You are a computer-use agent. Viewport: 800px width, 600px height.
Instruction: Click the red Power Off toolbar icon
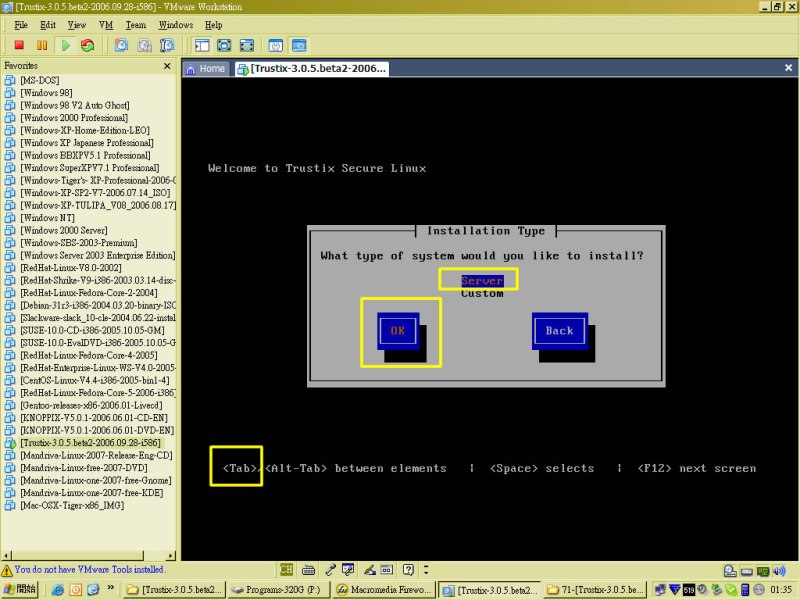19,45
